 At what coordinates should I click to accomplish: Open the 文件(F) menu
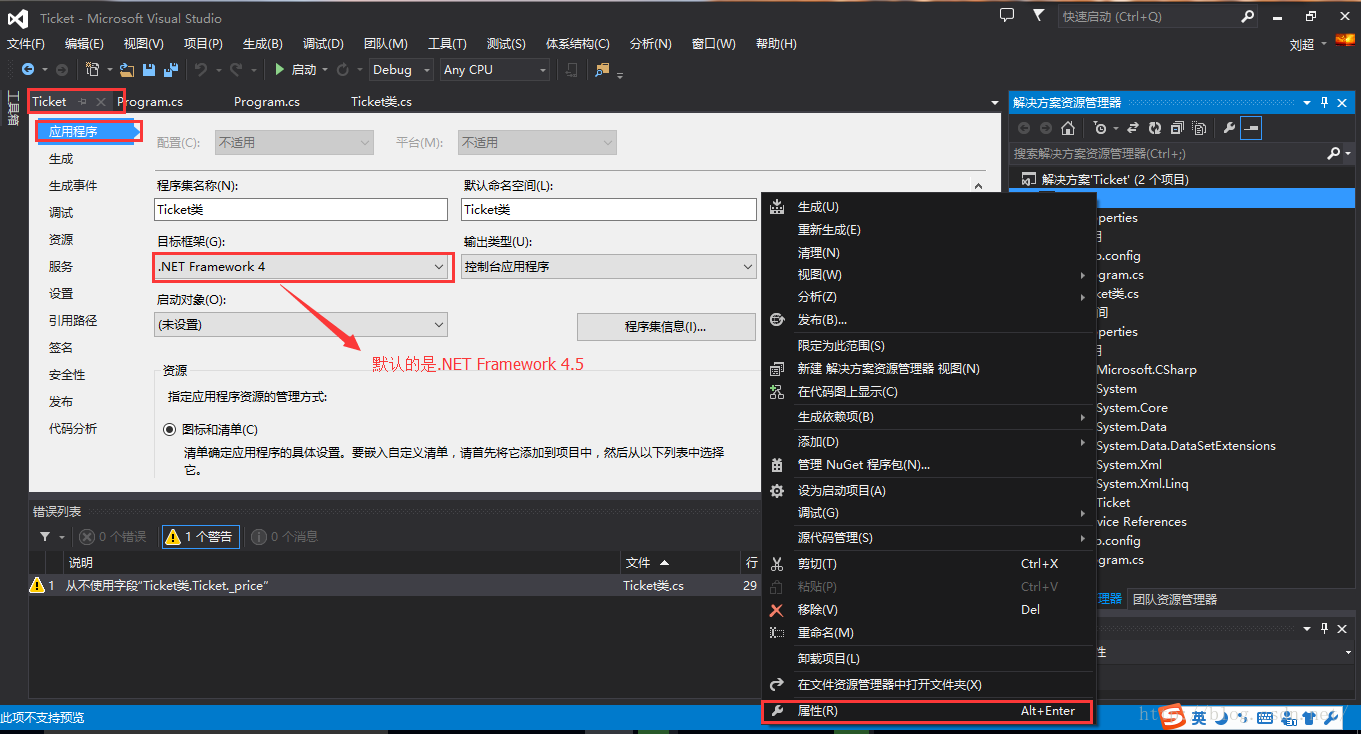(26, 44)
